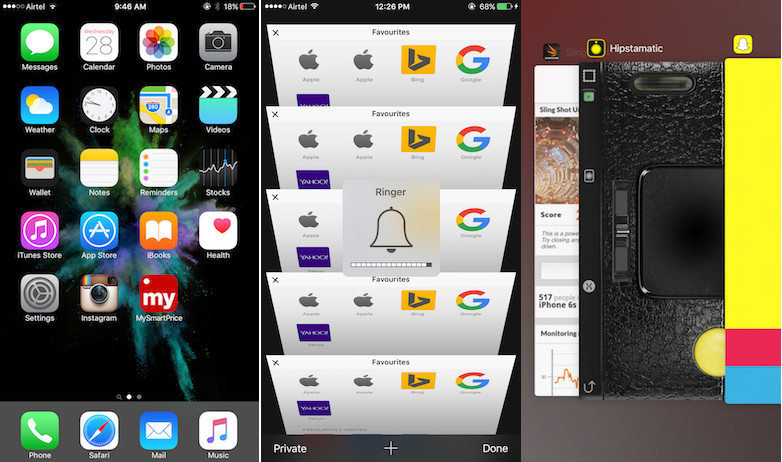Image resolution: width=782 pixels, height=462 pixels.
Task: Tap the Hipstamatic green indicator button
Action: click(x=589, y=96)
